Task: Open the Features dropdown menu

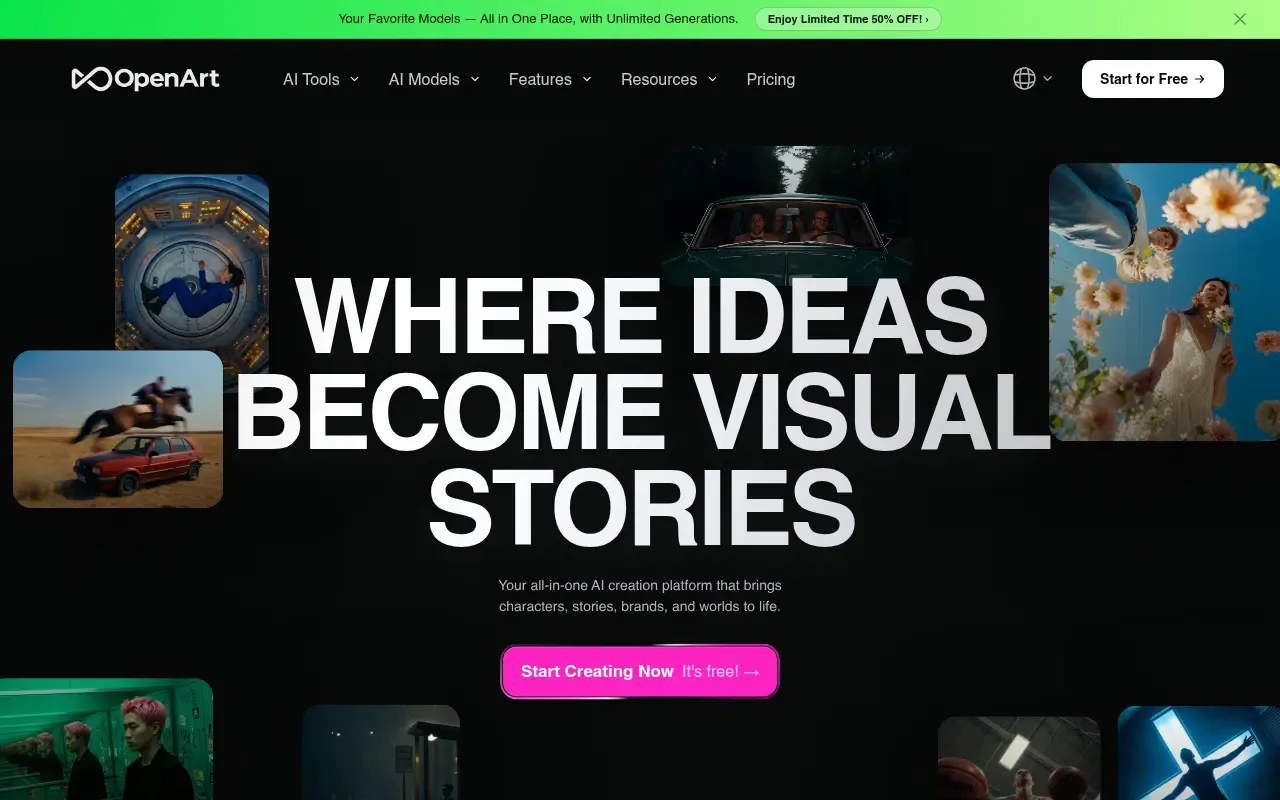Action: (x=550, y=79)
